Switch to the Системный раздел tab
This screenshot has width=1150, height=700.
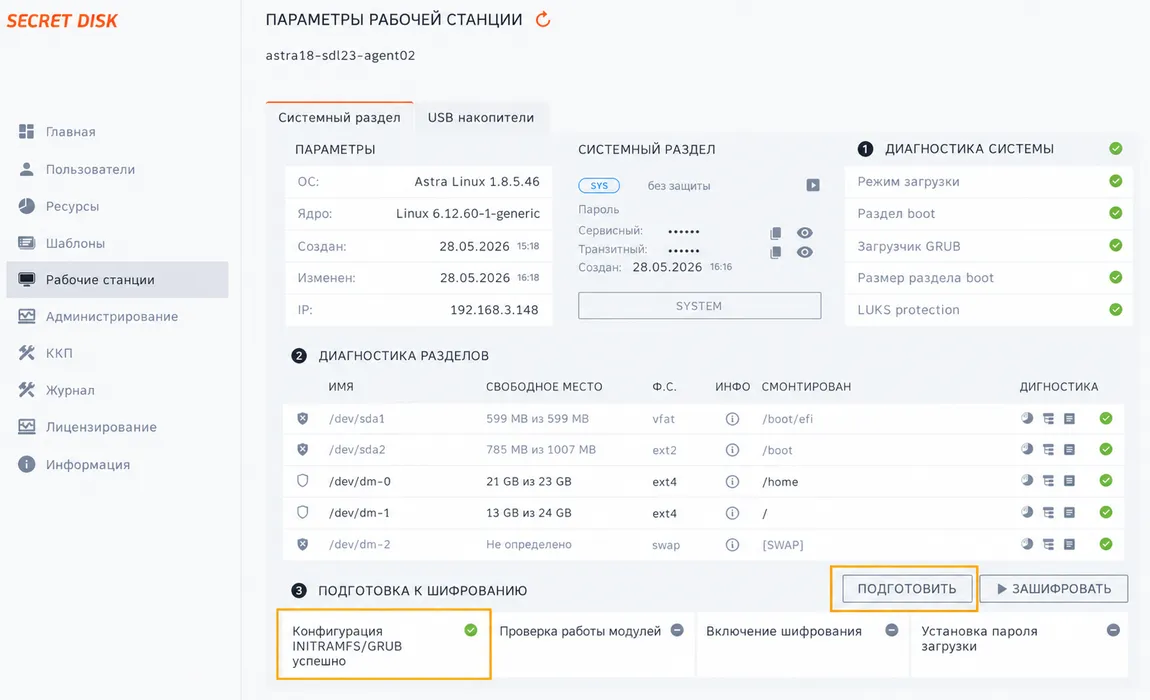pos(340,117)
